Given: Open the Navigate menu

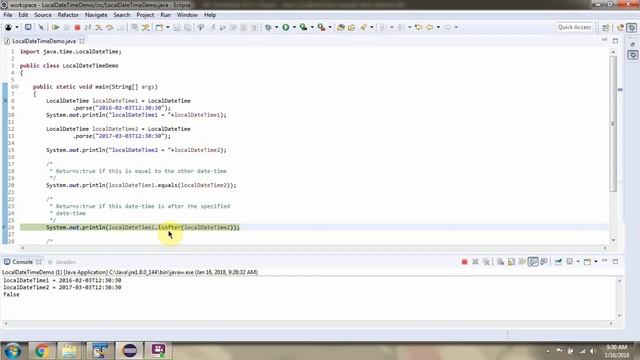Looking at the screenshot, I should click(96, 15).
